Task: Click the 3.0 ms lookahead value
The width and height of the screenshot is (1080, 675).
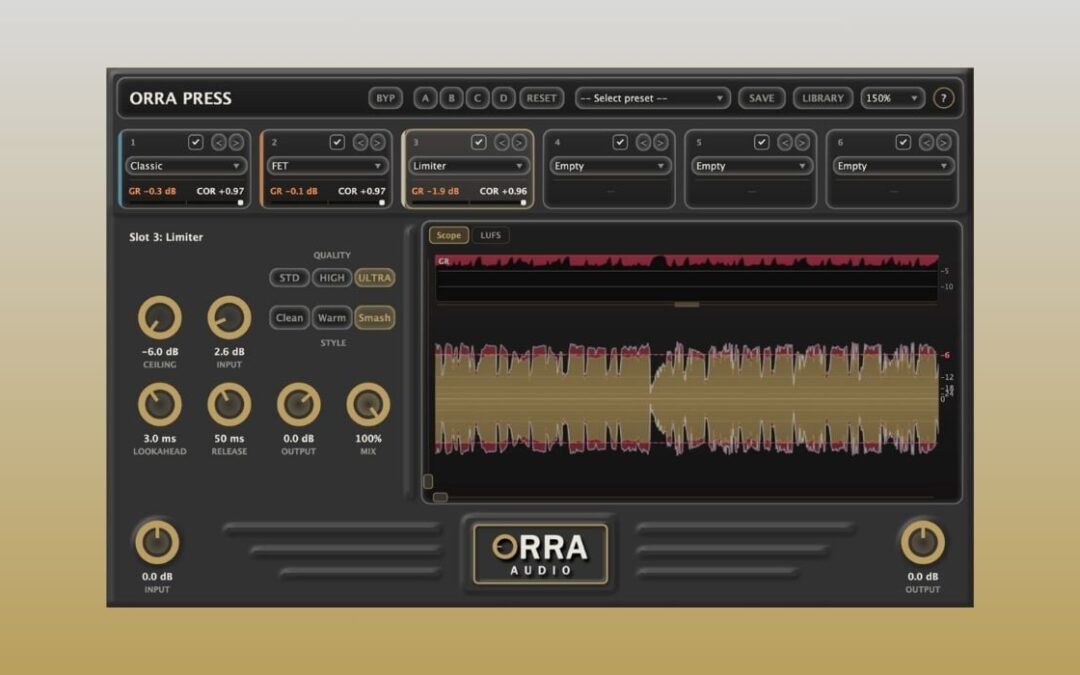Action: [x=160, y=438]
